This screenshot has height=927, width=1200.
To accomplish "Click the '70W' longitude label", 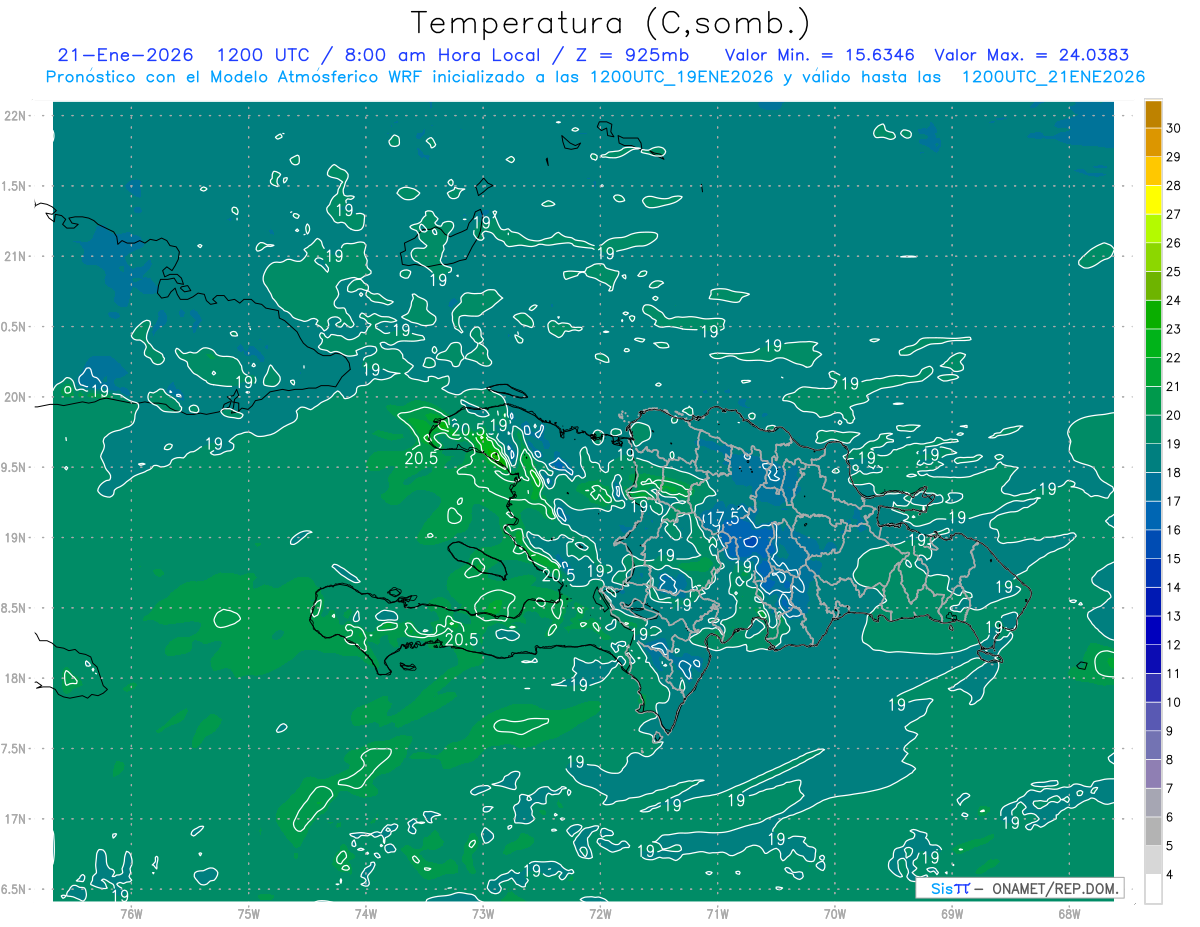I will (834, 912).
